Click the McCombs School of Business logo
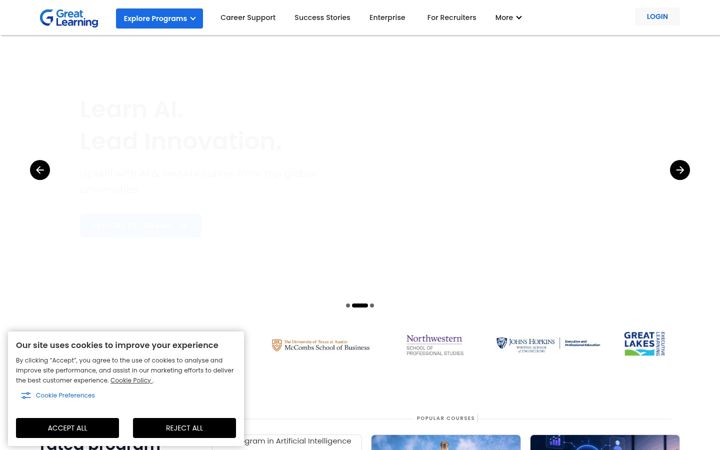The width and height of the screenshot is (720, 450). coord(321,345)
